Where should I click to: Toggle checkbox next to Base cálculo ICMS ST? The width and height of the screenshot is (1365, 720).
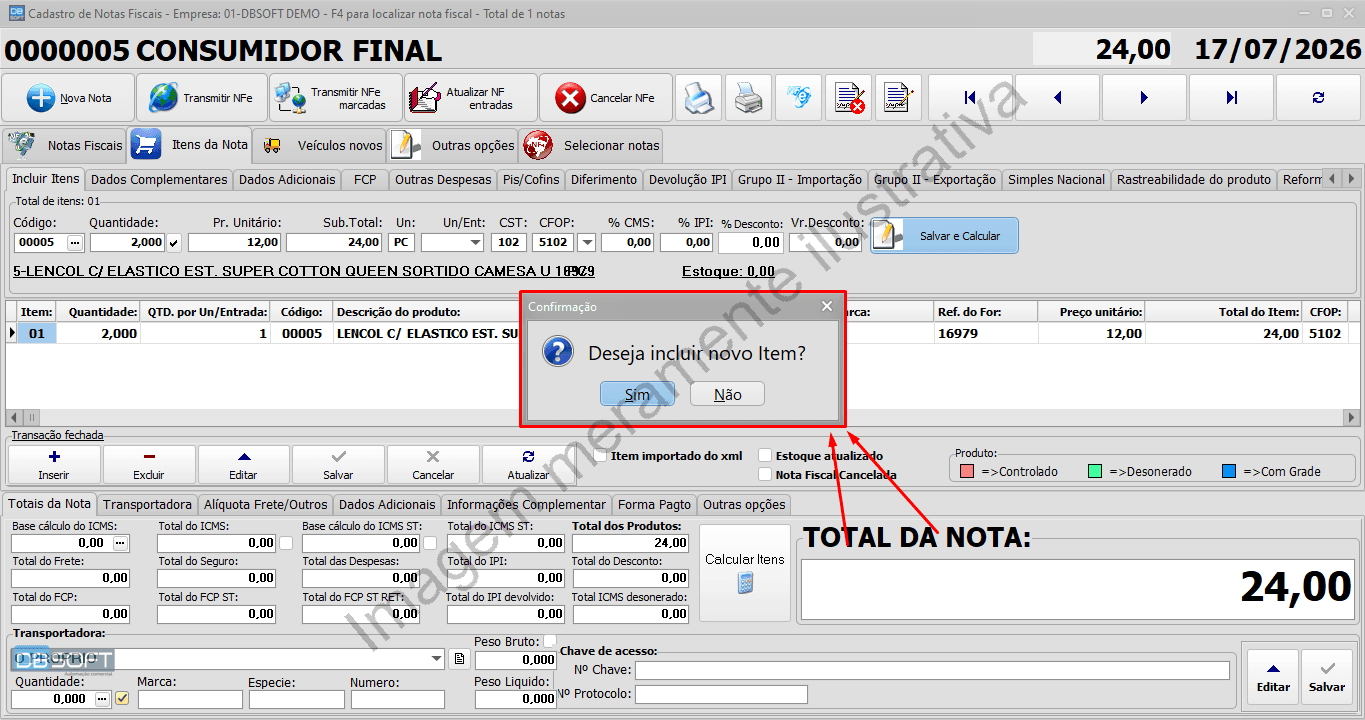point(430,543)
